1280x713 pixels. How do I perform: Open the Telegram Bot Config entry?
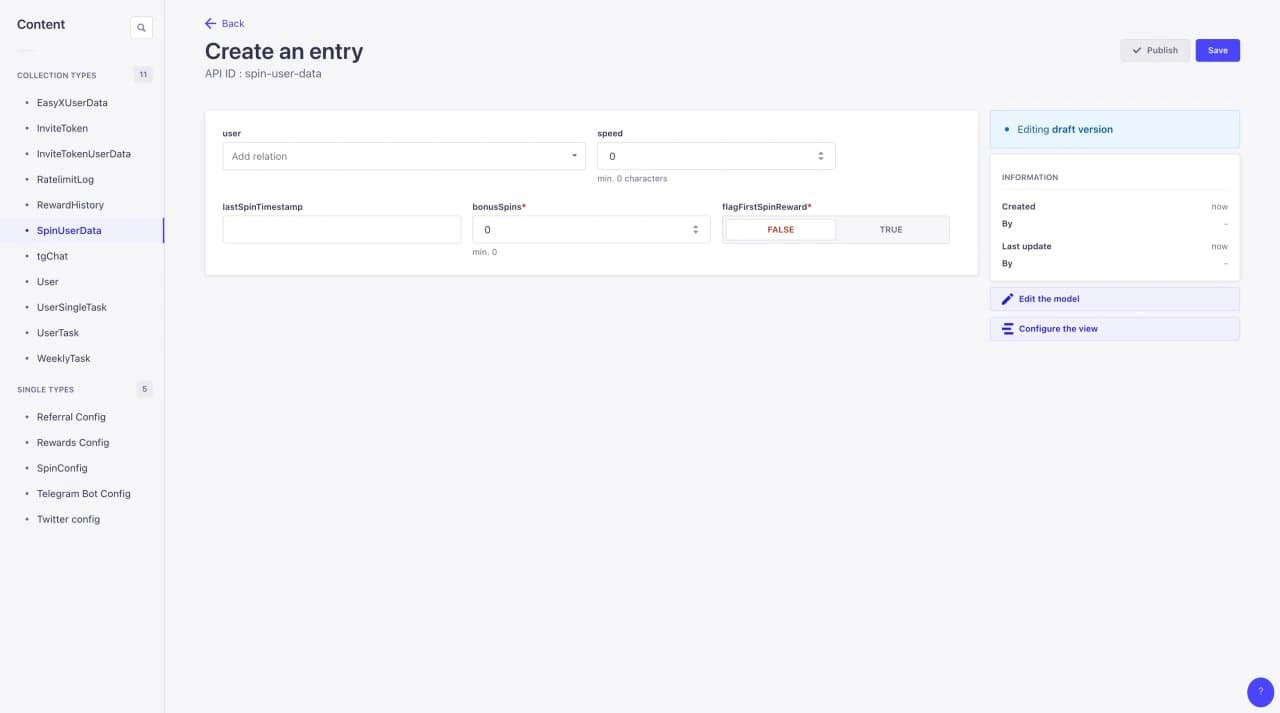84,494
